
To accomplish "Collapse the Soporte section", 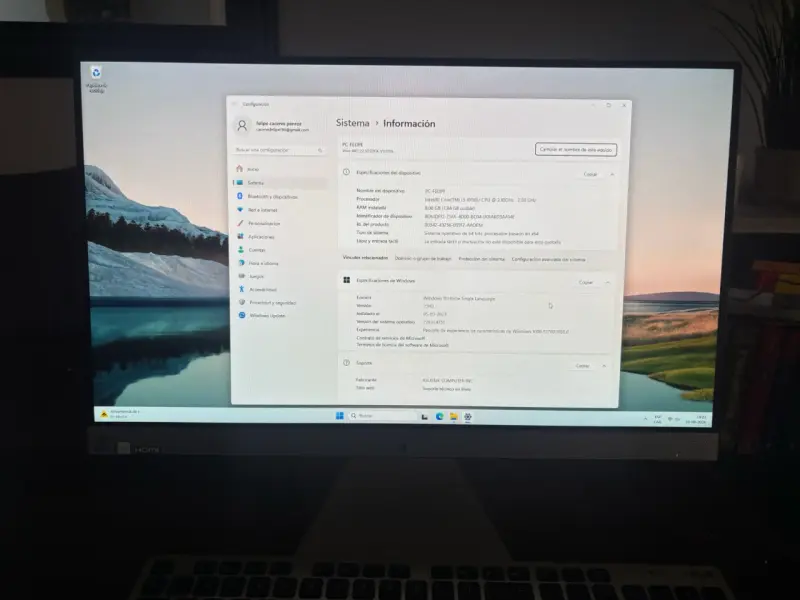I will click(x=604, y=366).
